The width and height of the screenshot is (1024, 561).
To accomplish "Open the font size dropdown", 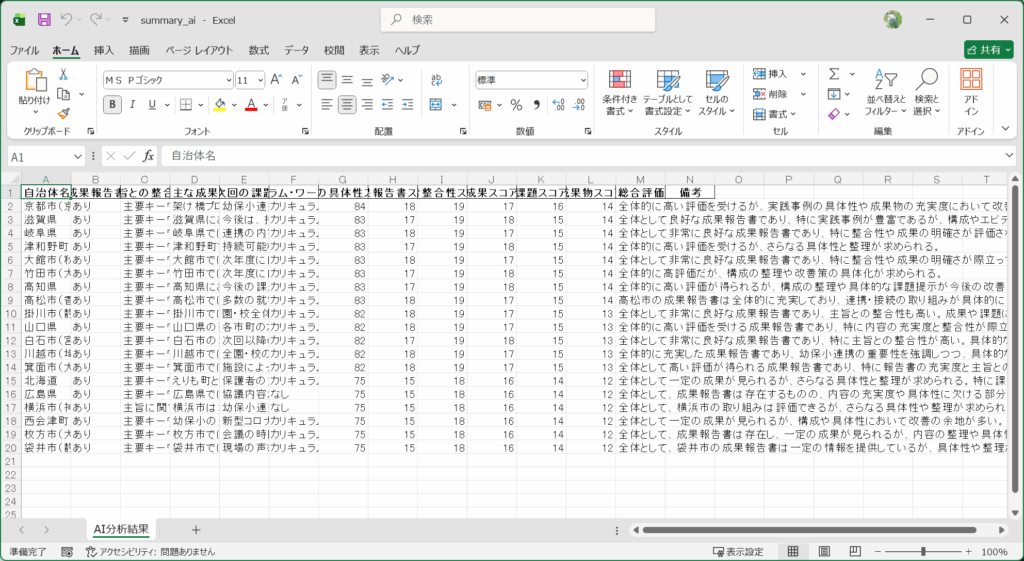I will pos(259,80).
